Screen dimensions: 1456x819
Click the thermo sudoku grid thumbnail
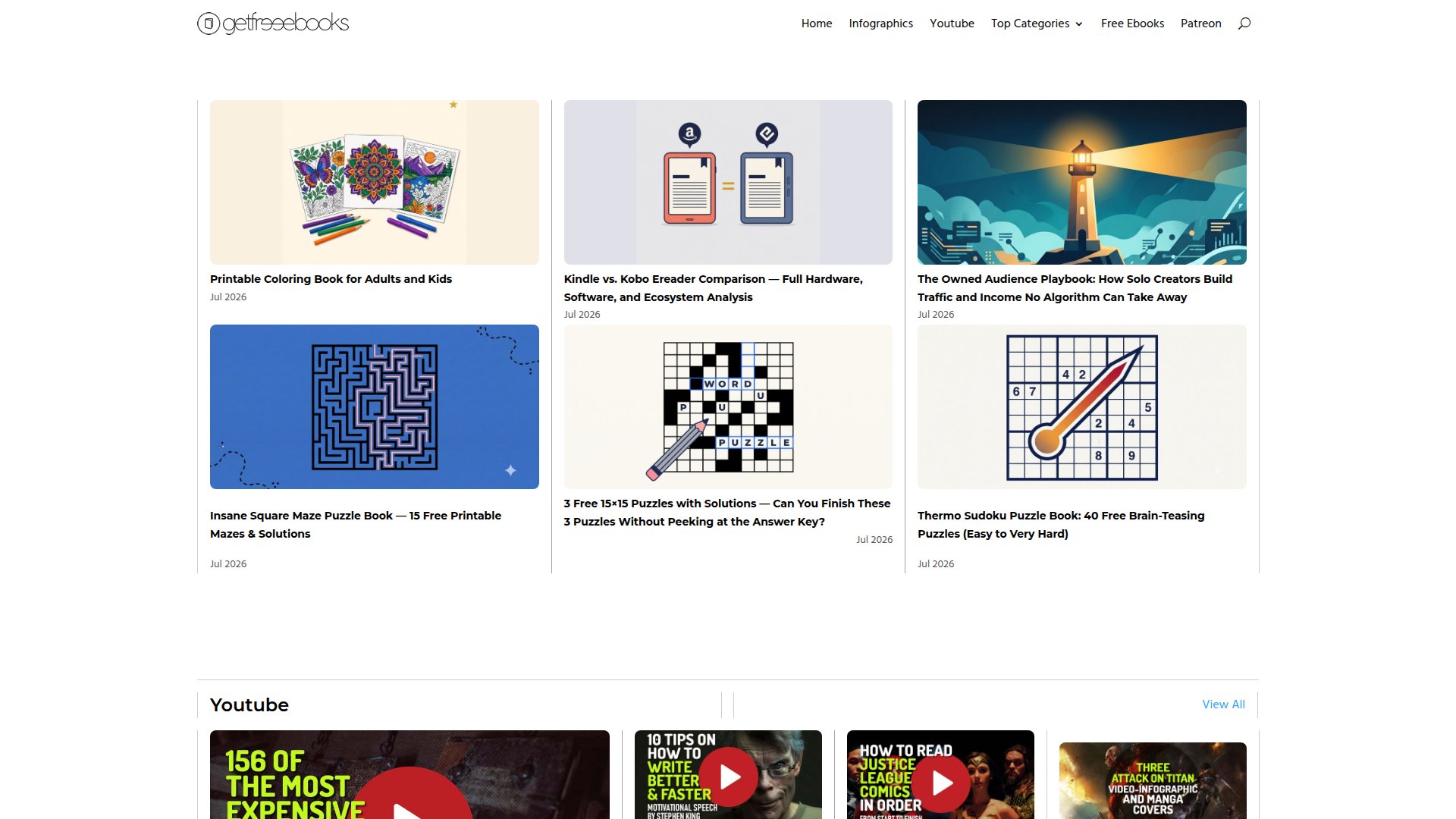[1082, 406]
